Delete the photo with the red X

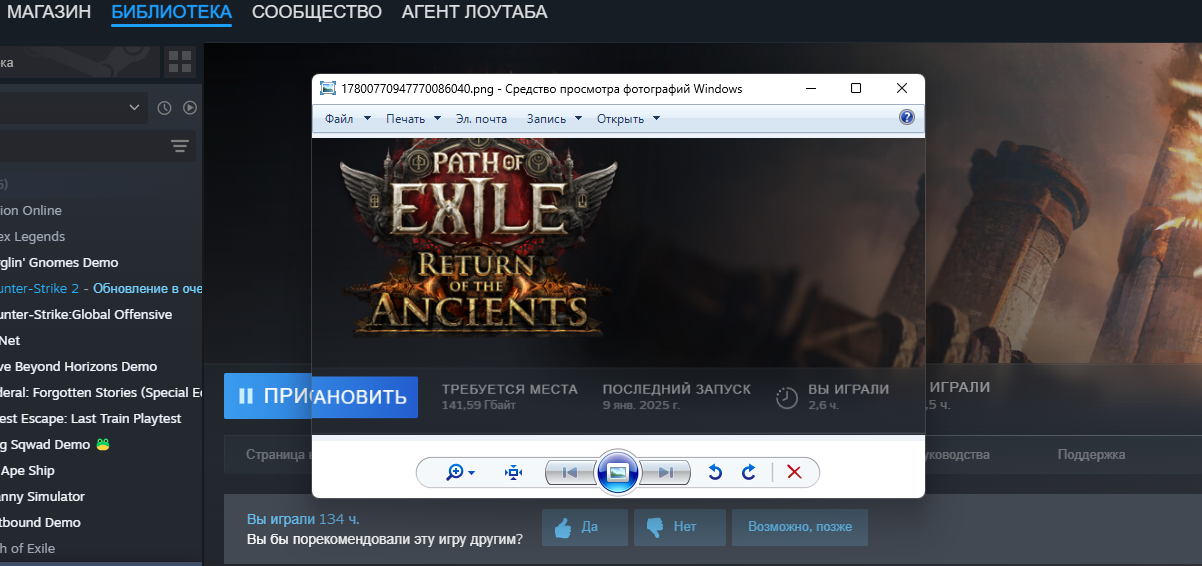coord(795,472)
